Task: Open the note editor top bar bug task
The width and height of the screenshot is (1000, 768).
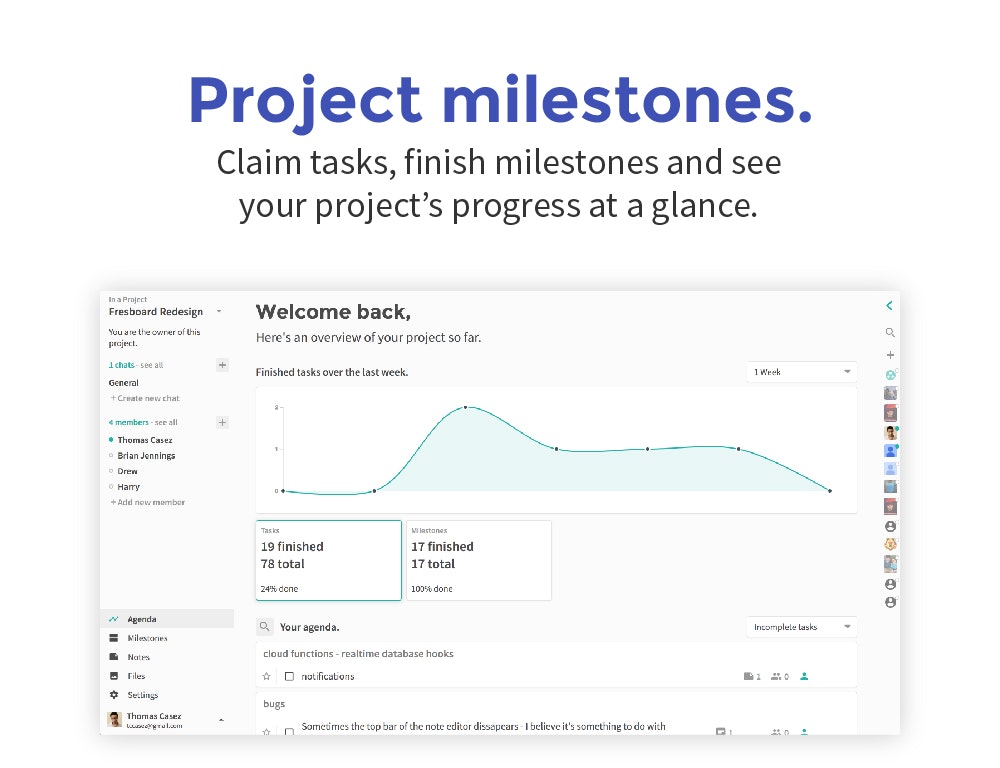Action: [x=483, y=727]
